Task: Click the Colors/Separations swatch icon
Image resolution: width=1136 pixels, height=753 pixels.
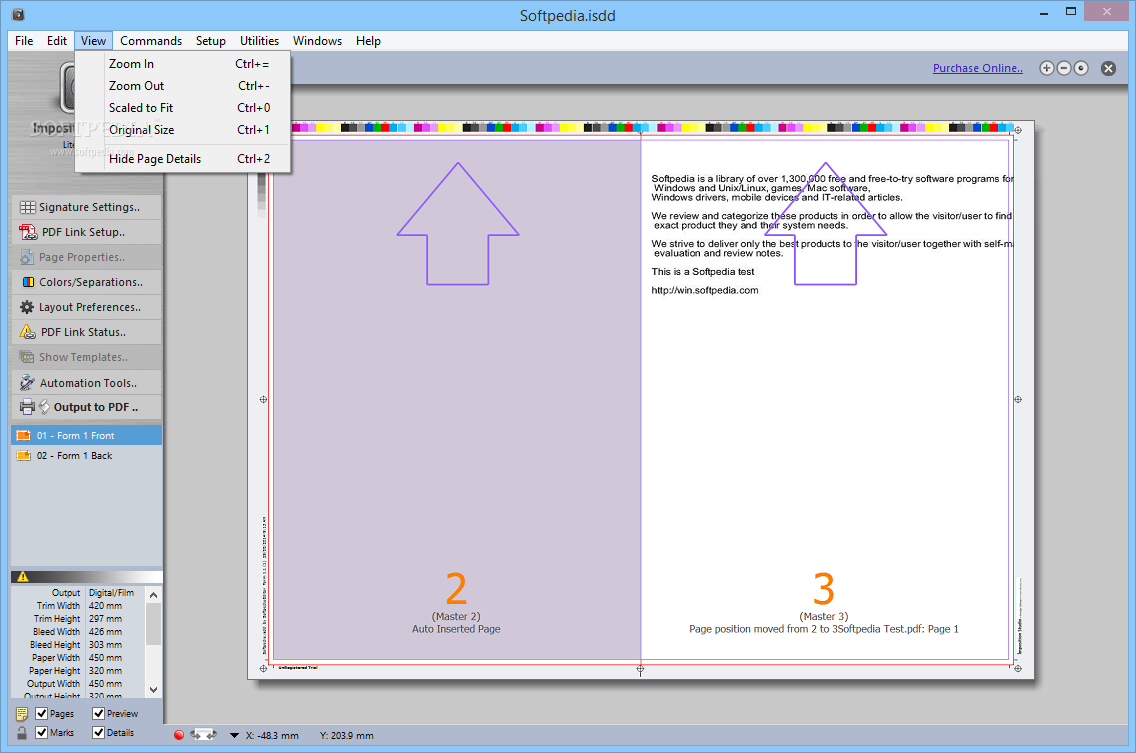Action: coord(28,282)
